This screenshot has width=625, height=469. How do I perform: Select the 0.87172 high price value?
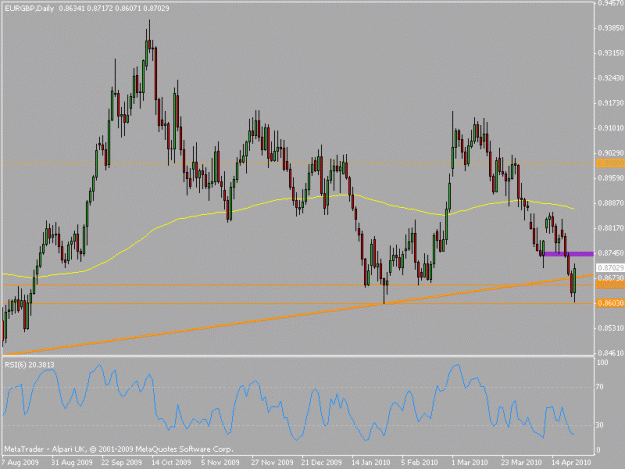pos(100,8)
